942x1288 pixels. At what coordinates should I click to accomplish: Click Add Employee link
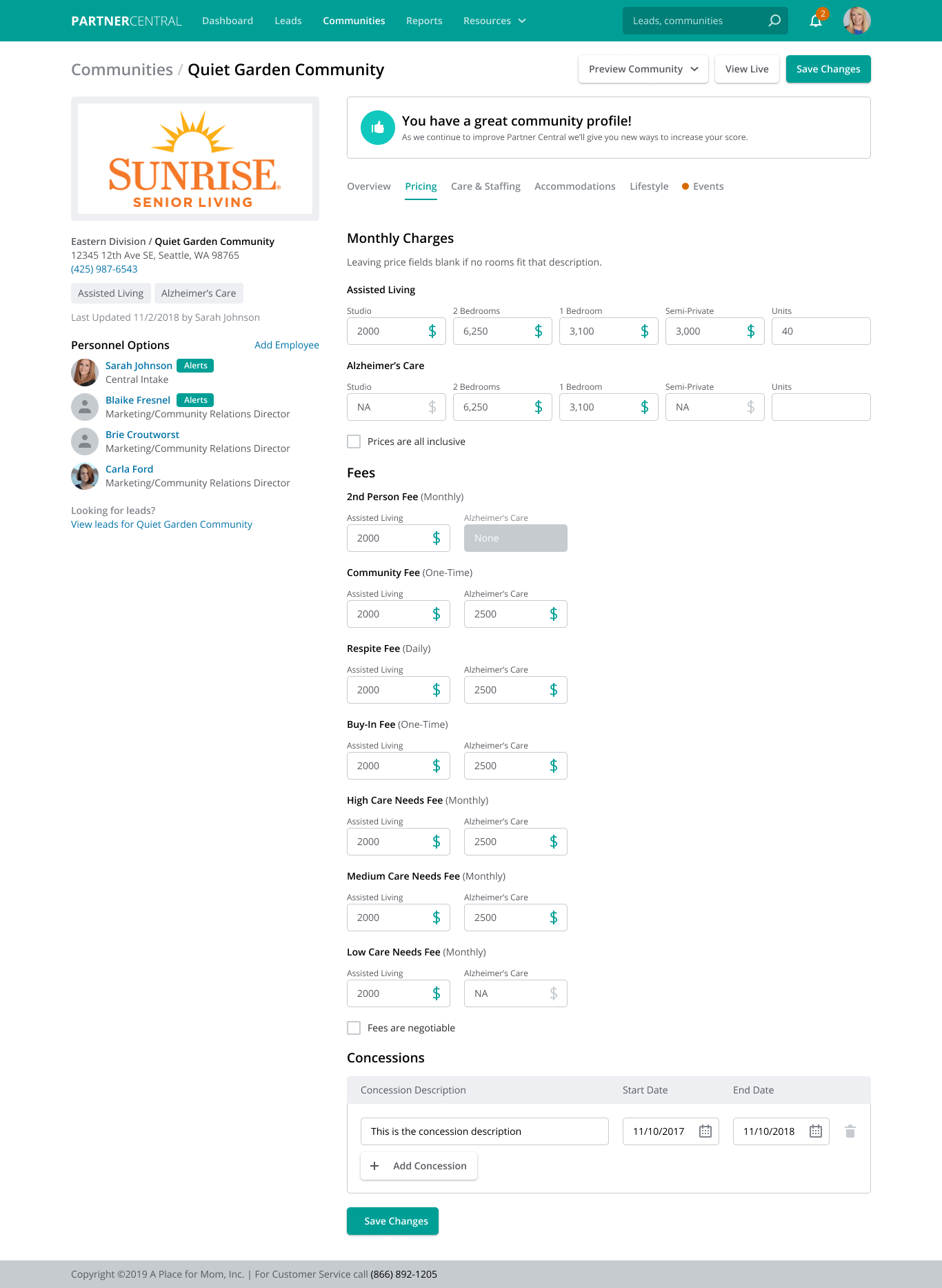287,345
